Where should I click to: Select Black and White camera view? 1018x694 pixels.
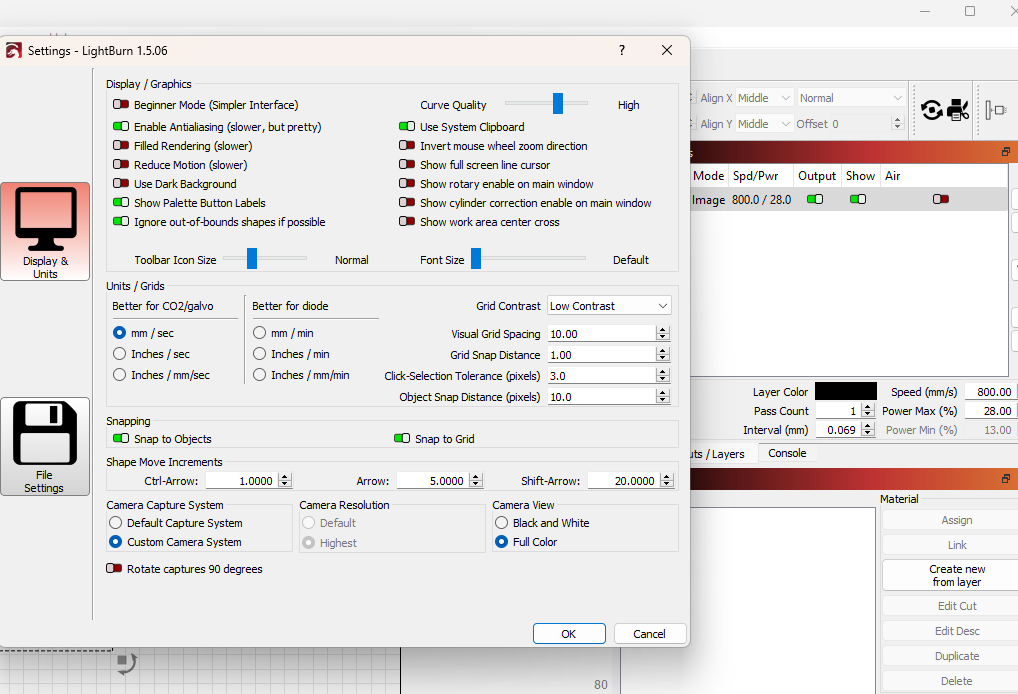(501, 523)
